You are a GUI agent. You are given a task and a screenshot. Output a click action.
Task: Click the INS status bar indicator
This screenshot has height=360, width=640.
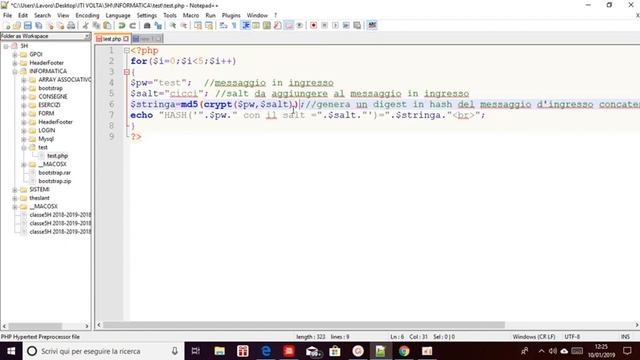tap(625, 337)
